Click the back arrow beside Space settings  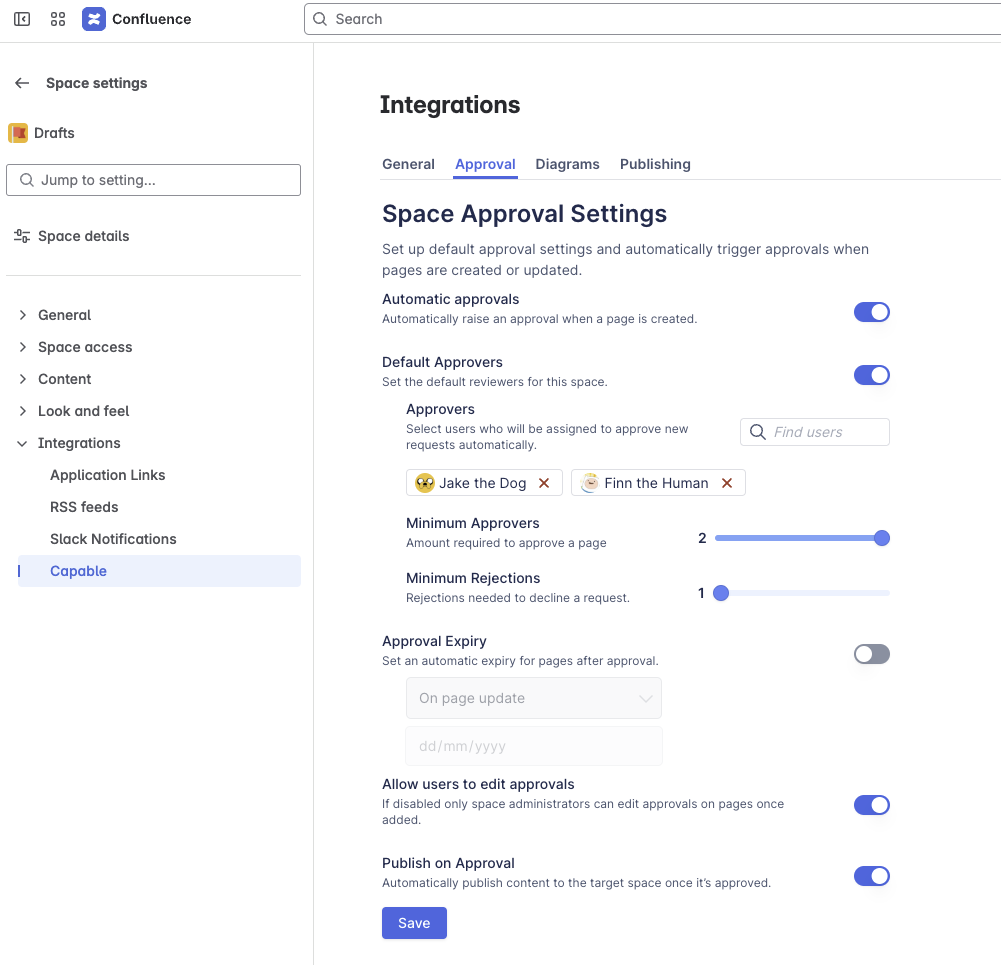pos(22,83)
